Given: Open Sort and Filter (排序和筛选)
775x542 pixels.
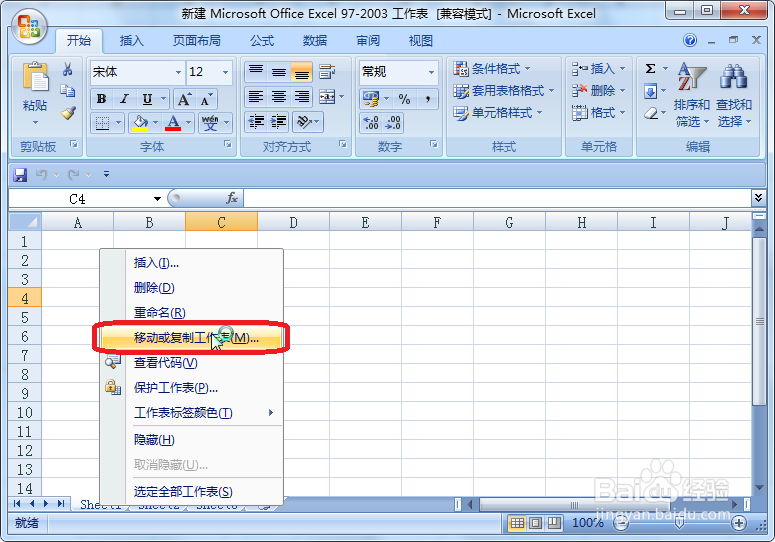Looking at the screenshot, I should (691, 94).
